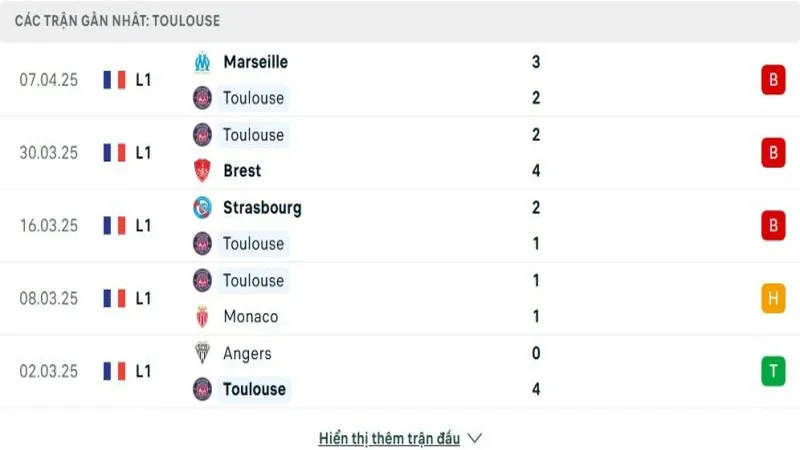The width and height of the screenshot is (800, 450).
Task: Click French flag on the 02.03.25 row
Action: pos(114,371)
